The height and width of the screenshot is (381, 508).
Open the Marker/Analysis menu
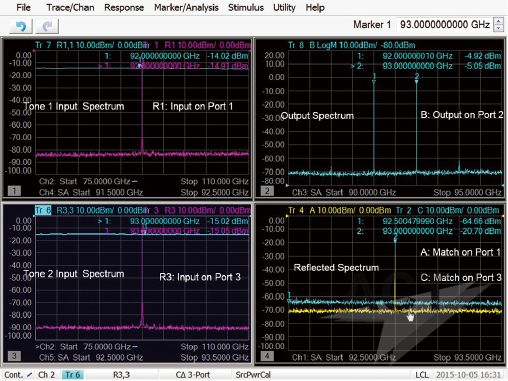(186, 7)
